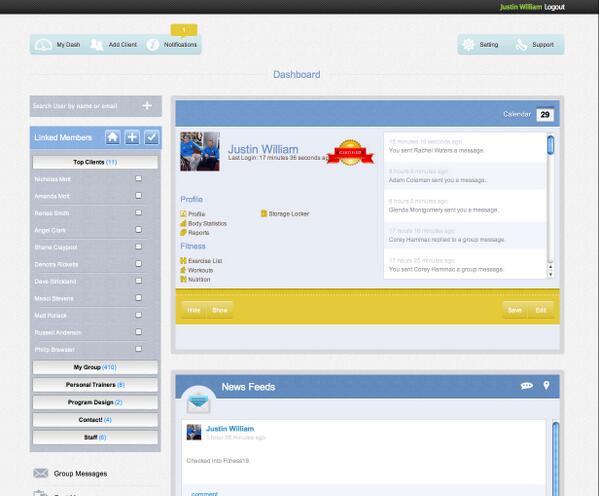Viewport: 599px width, 496px height.
Task: Open the Setting gear icon
Action: point(468,45)
